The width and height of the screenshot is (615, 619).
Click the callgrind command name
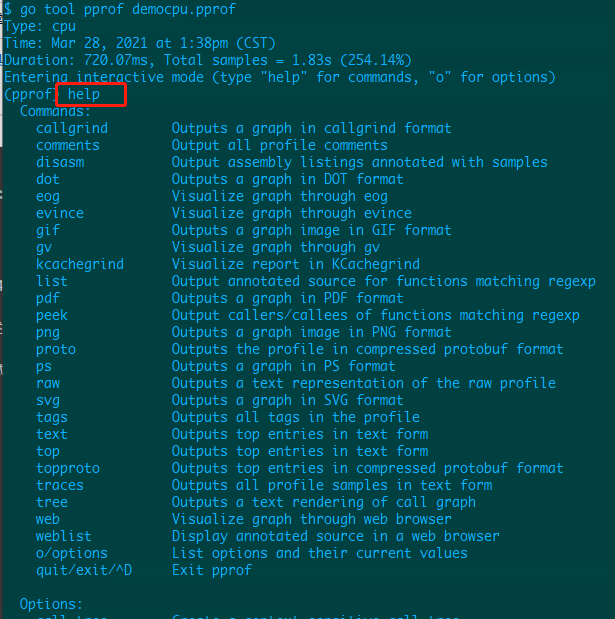(x=72, y=128)
